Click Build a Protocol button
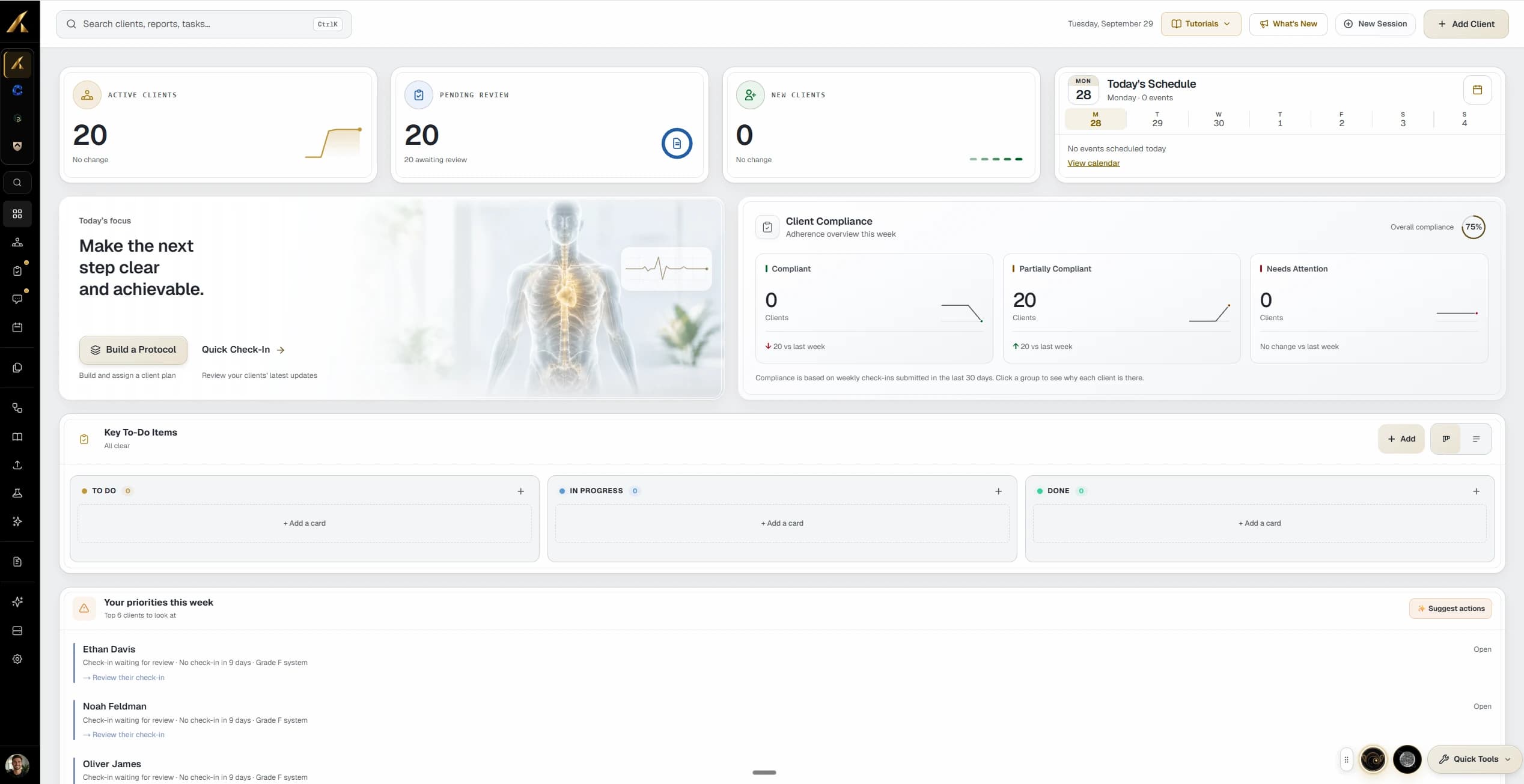Screen dimensions: 1524x784 point(133,350)
